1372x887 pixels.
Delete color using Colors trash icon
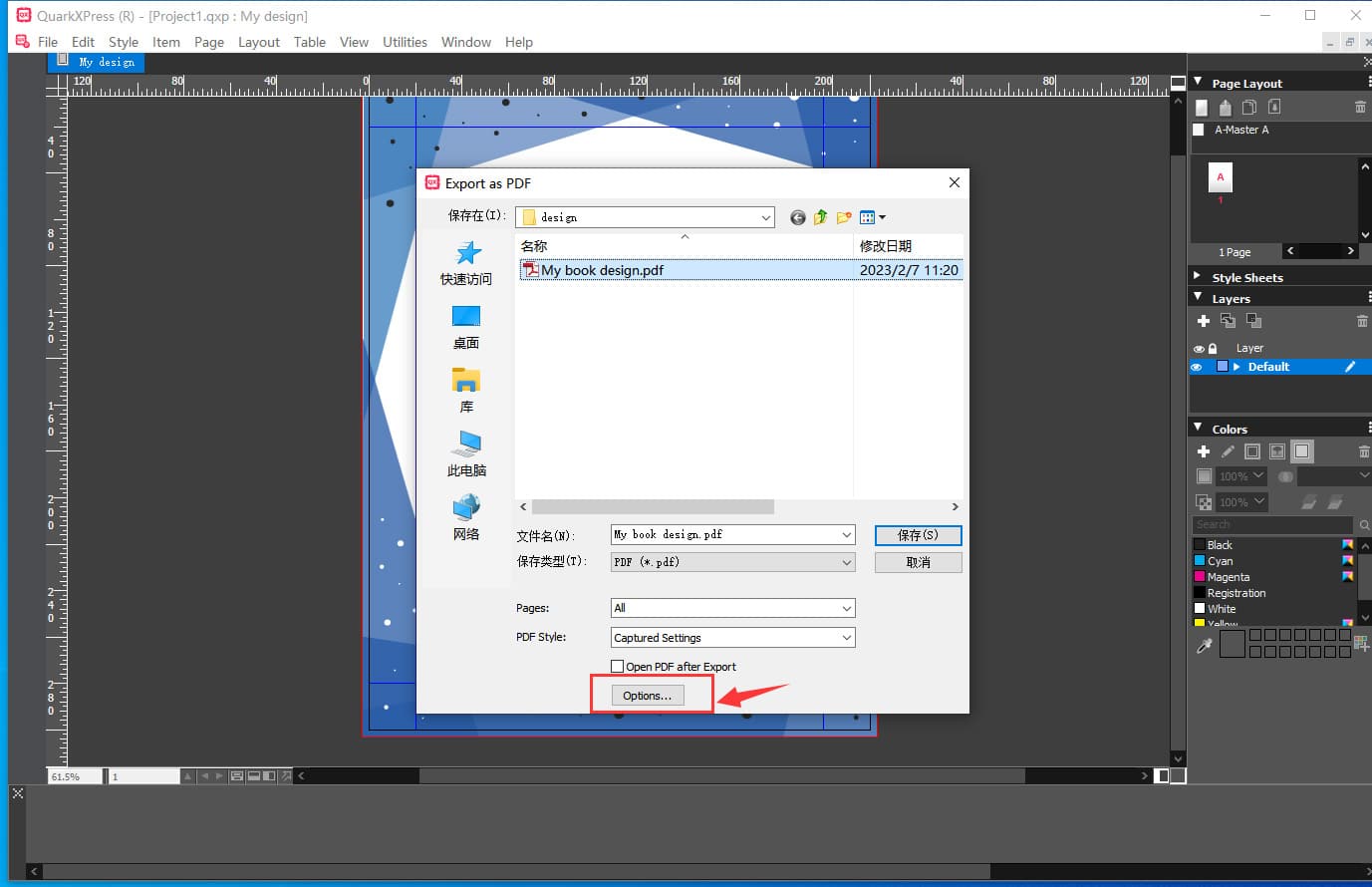coord(1364,451)
